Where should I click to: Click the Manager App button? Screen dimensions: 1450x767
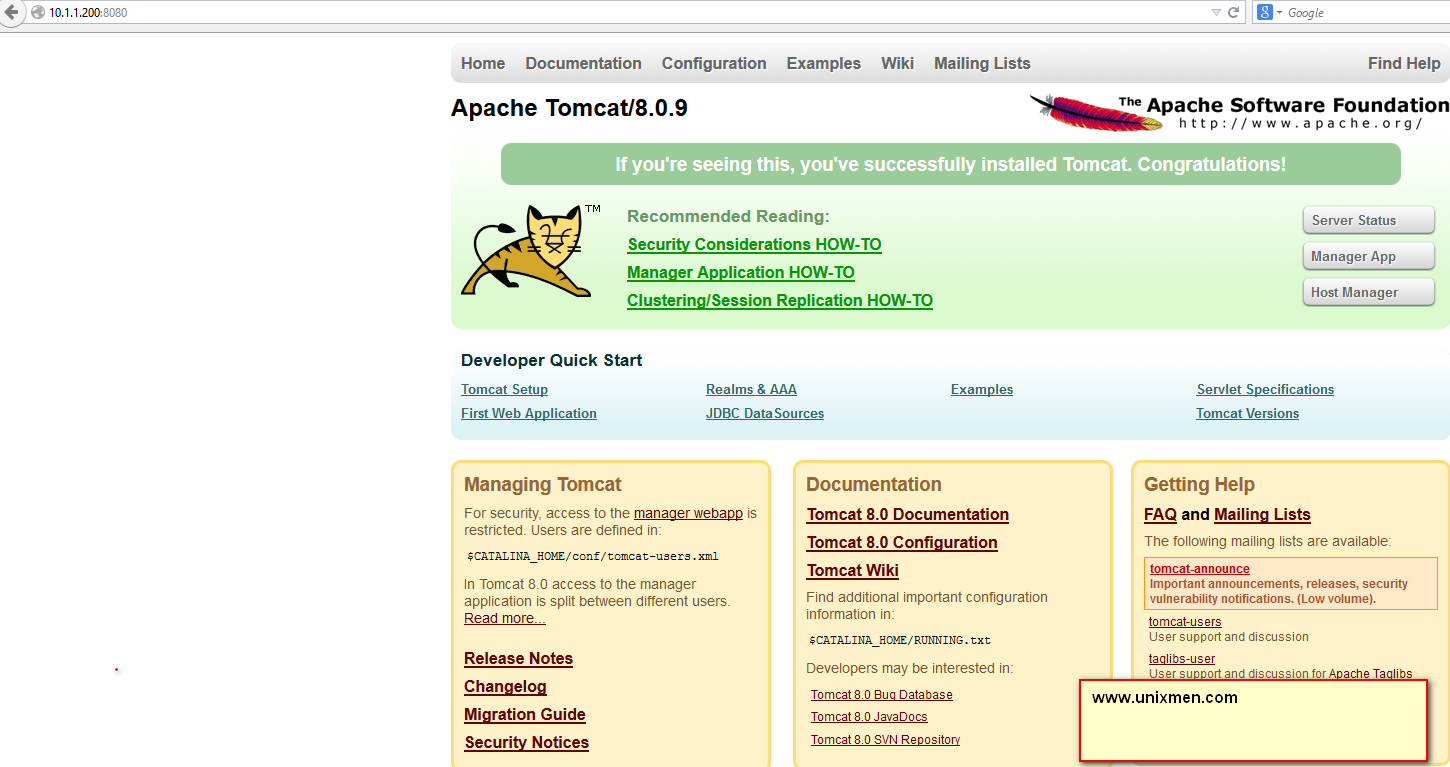click(1368, 256)
